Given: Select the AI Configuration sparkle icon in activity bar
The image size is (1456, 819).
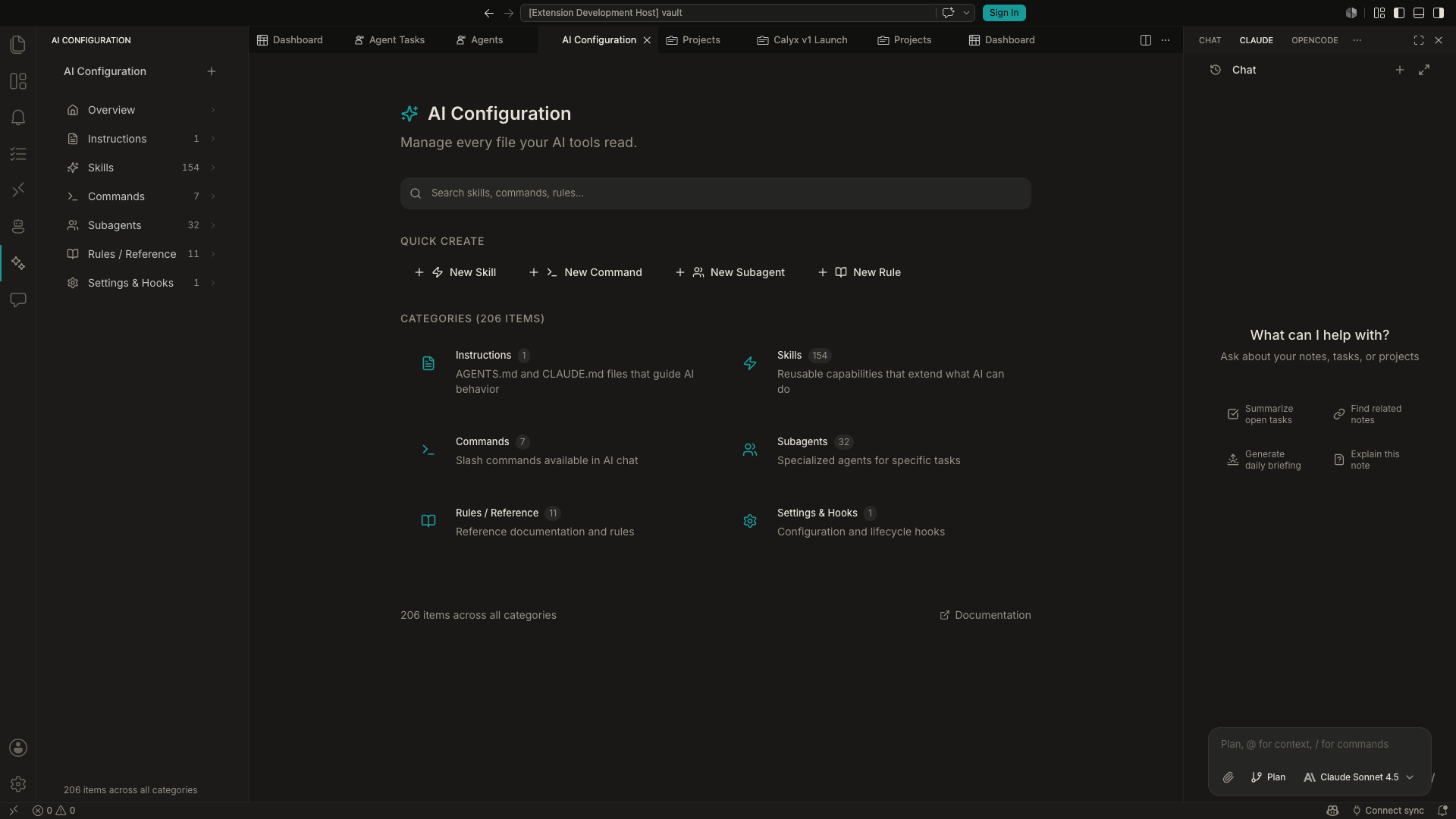Looking at the screenshot, I should [18, 263].
